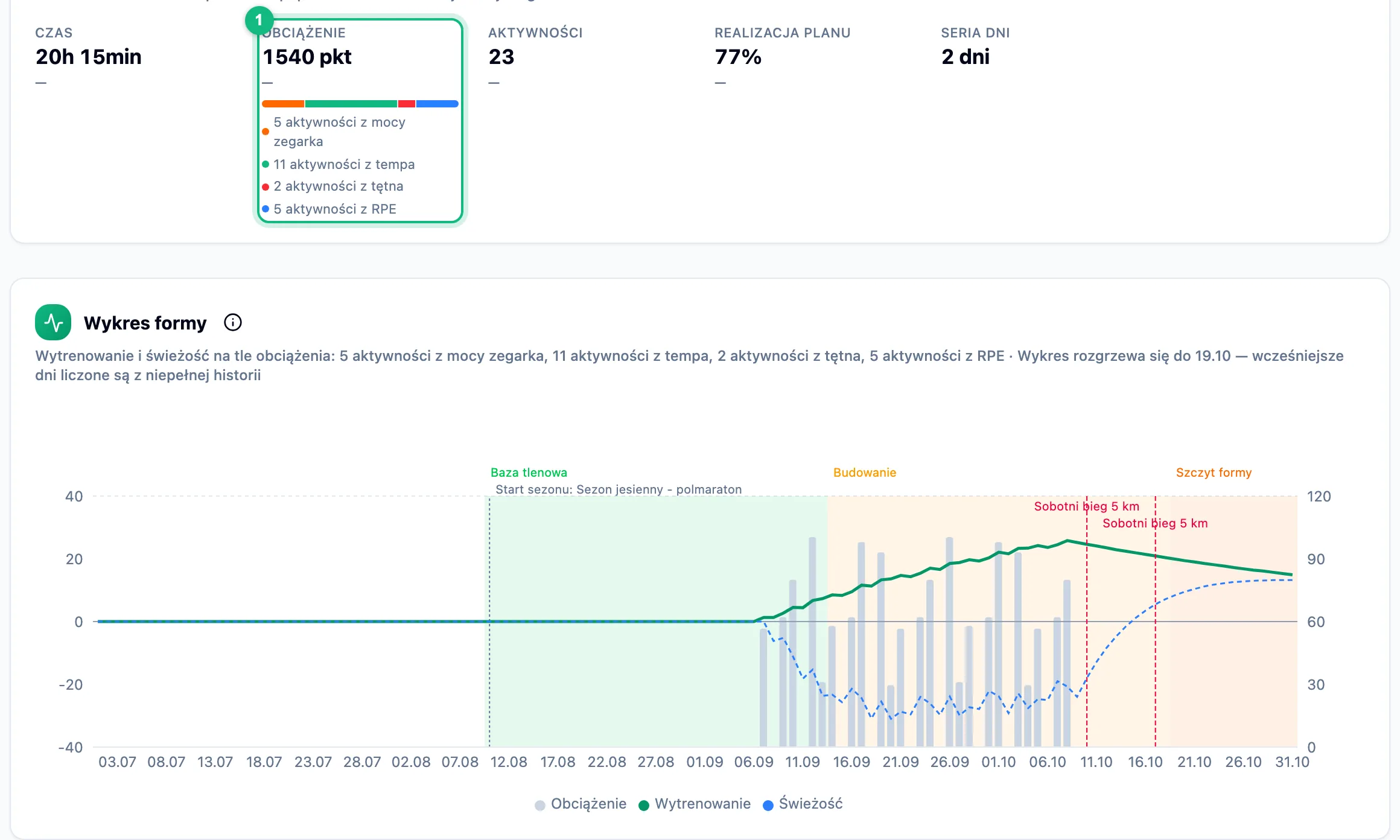1400x840 pixels.
Task: Click the red segment of the load bar
Action: point(407,104)
